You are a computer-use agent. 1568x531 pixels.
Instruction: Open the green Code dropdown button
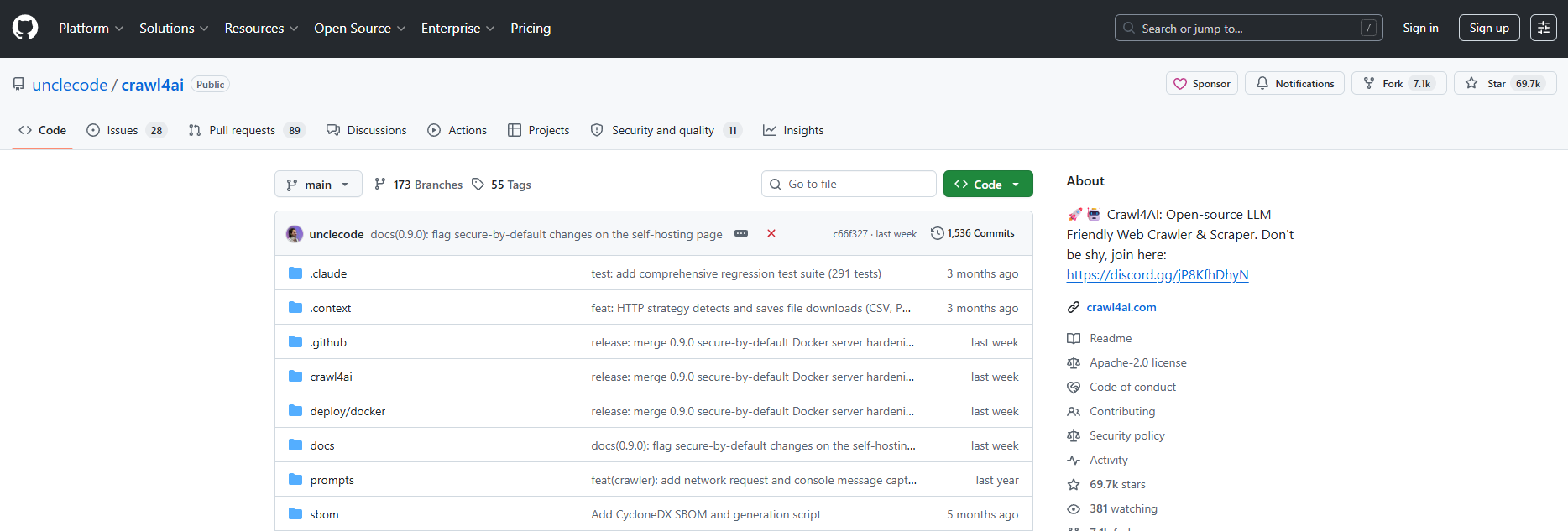coord(988,184)
